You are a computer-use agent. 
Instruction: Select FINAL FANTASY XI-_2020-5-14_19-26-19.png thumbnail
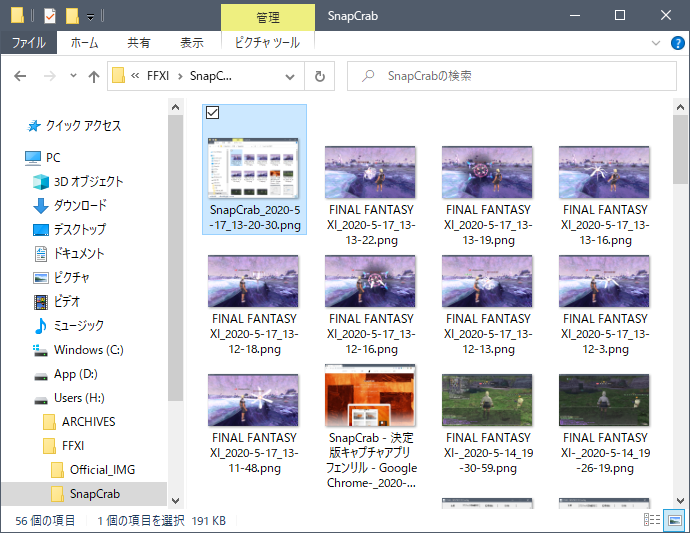click(x=604, y=400)
